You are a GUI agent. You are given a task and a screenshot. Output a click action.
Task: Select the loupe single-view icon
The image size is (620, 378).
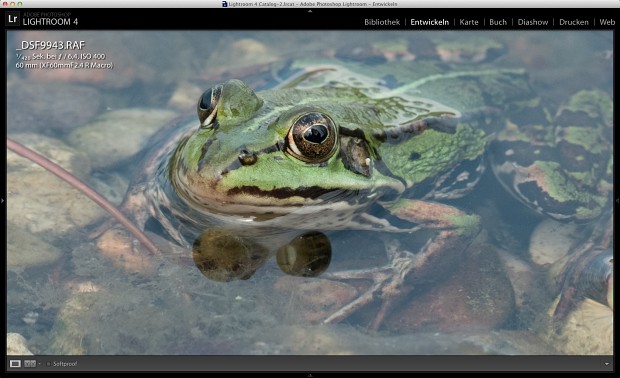point(15,363)
